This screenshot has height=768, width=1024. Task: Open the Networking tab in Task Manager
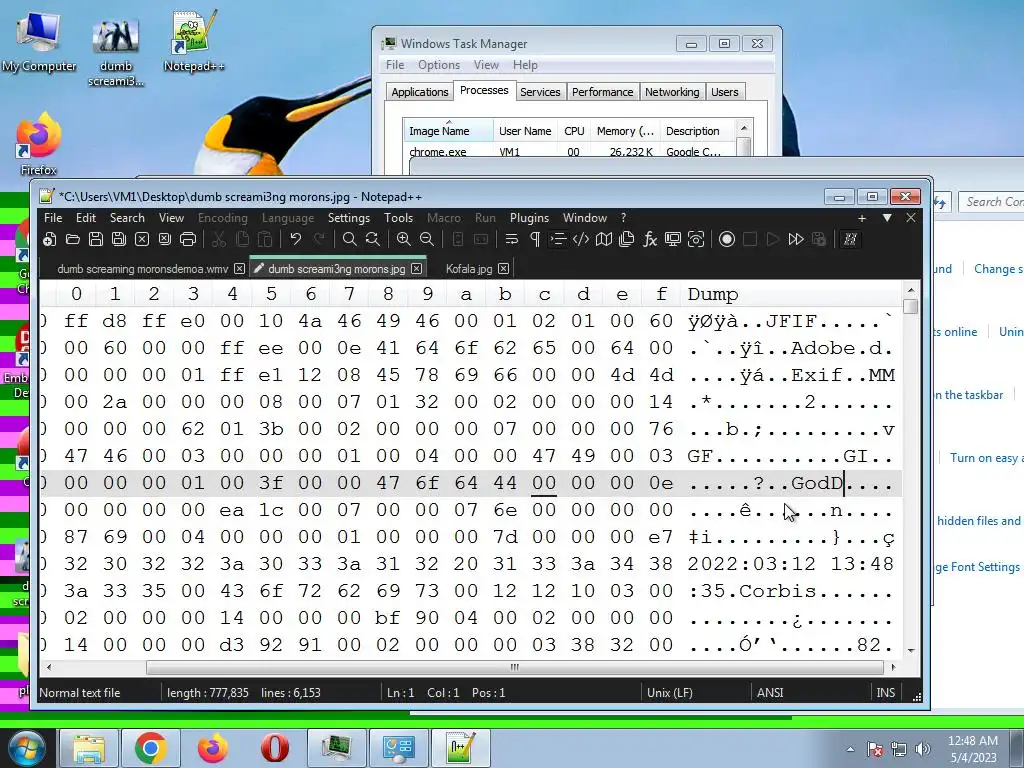672,92
